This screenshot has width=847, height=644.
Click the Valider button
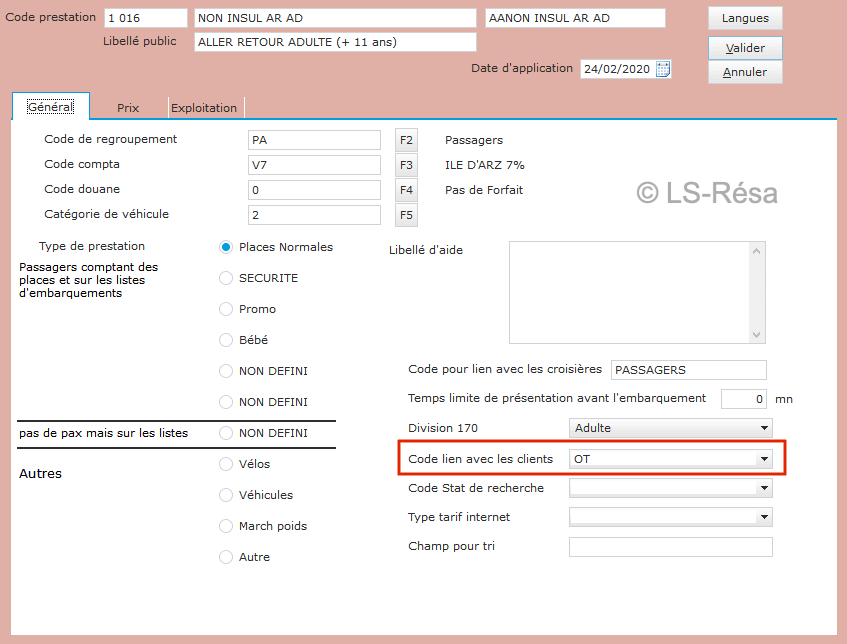tap(745, 48)
